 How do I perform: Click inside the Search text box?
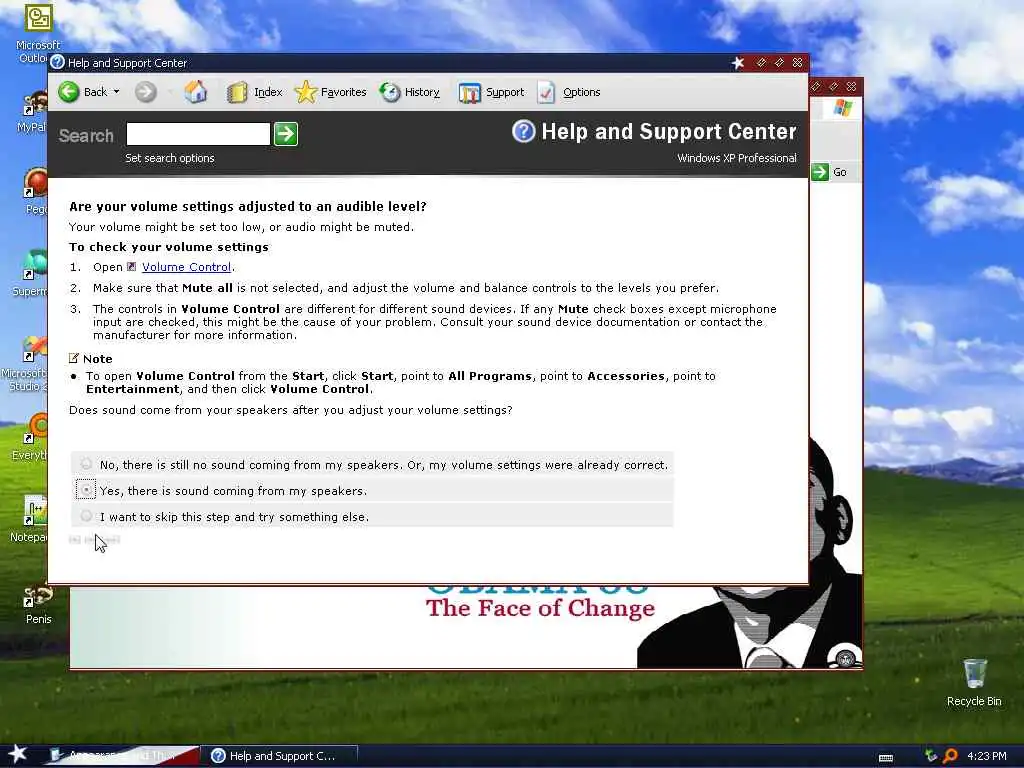(198, 134)
